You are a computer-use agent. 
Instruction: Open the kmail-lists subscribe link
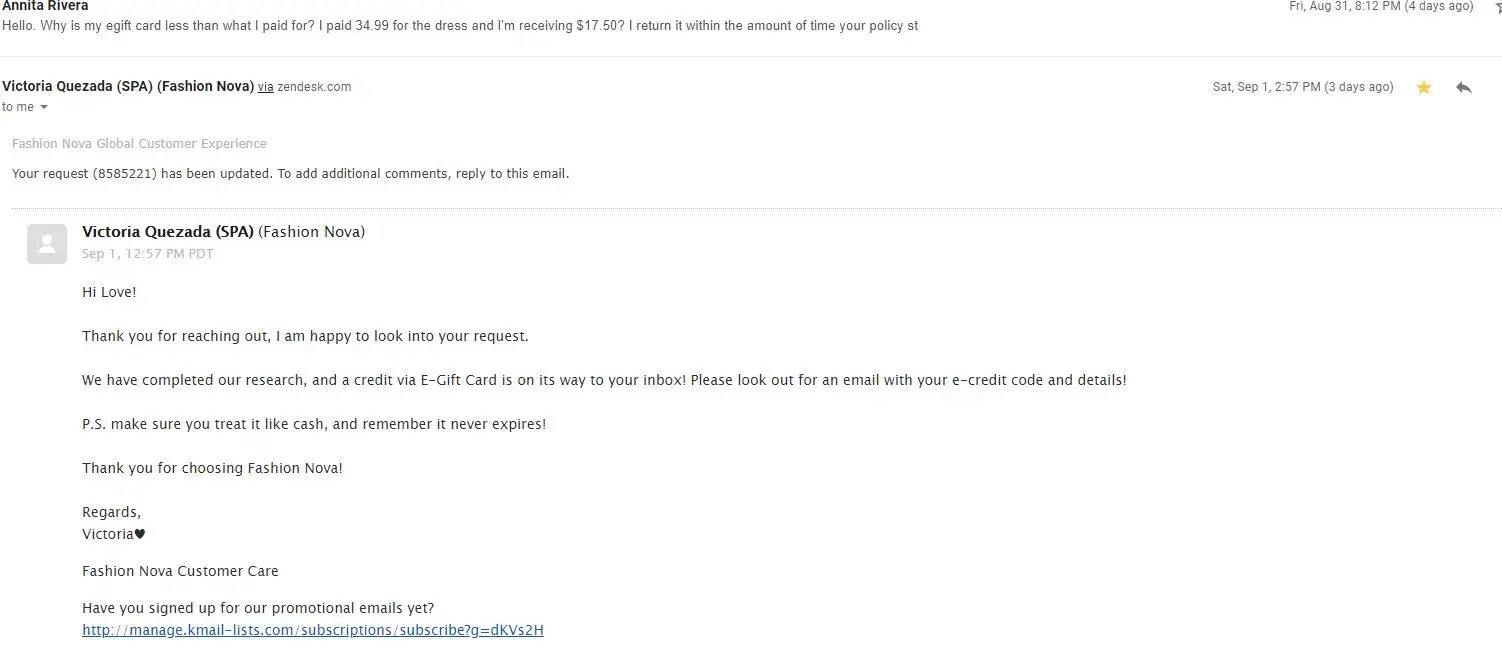tap(313, 630)
